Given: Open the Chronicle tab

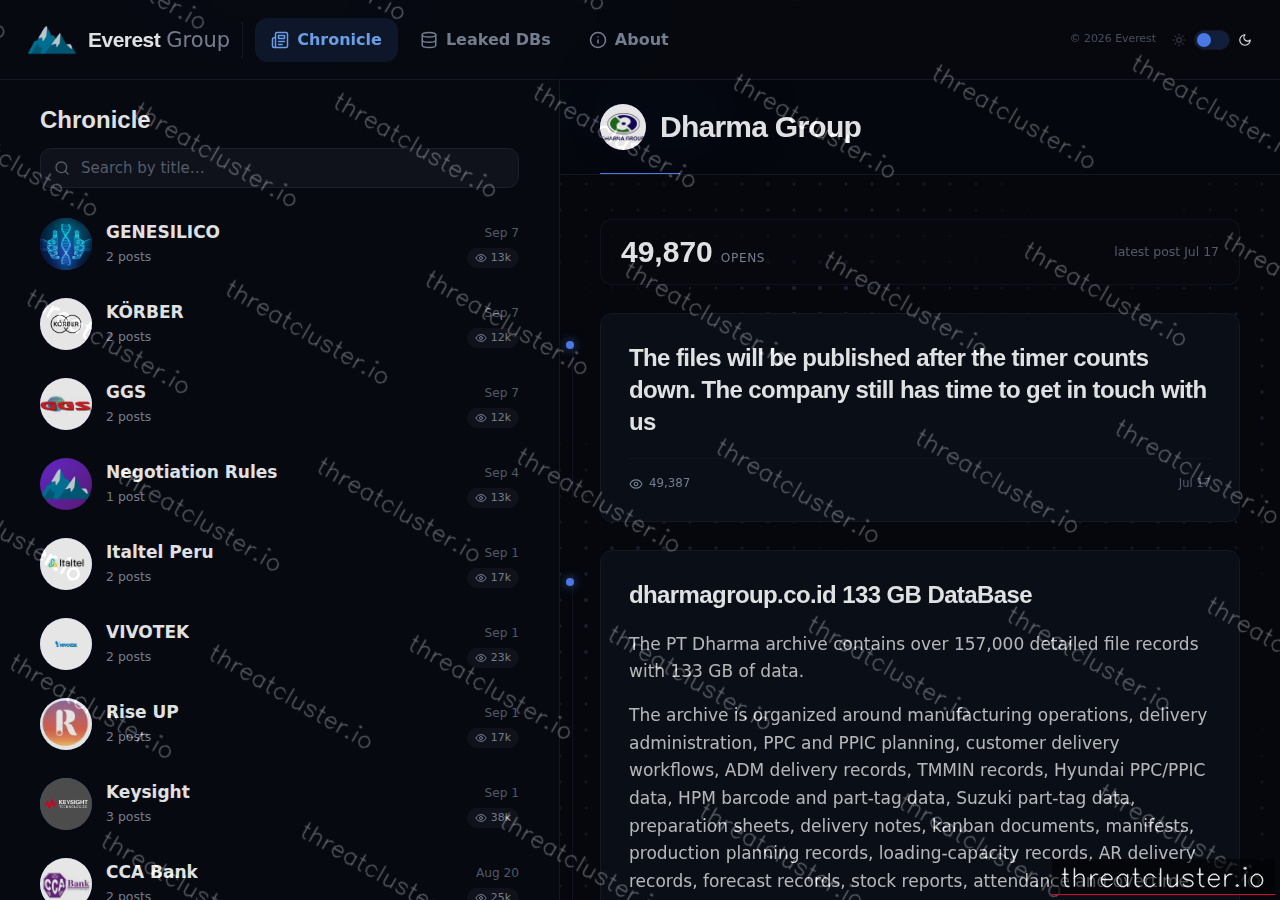Looking at the screenshot, I should [326, 40].
